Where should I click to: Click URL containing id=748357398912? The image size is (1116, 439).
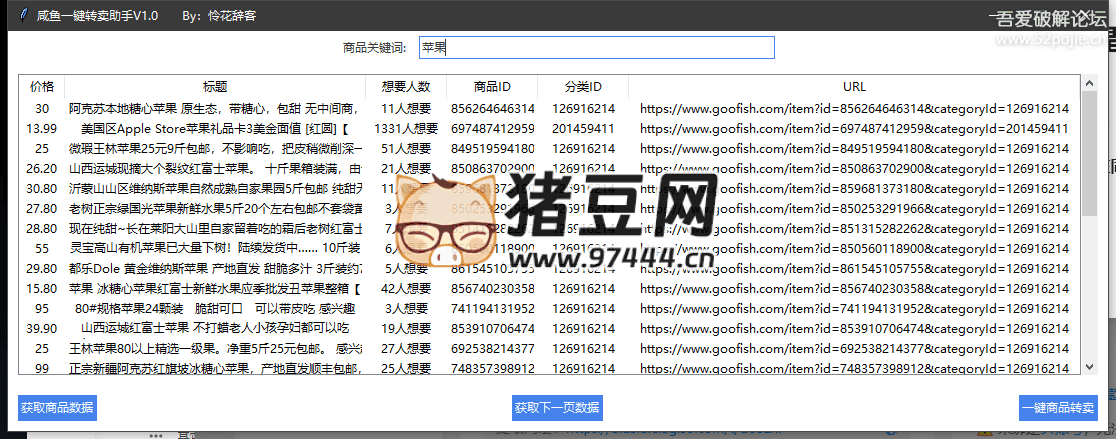pos(854,368)
